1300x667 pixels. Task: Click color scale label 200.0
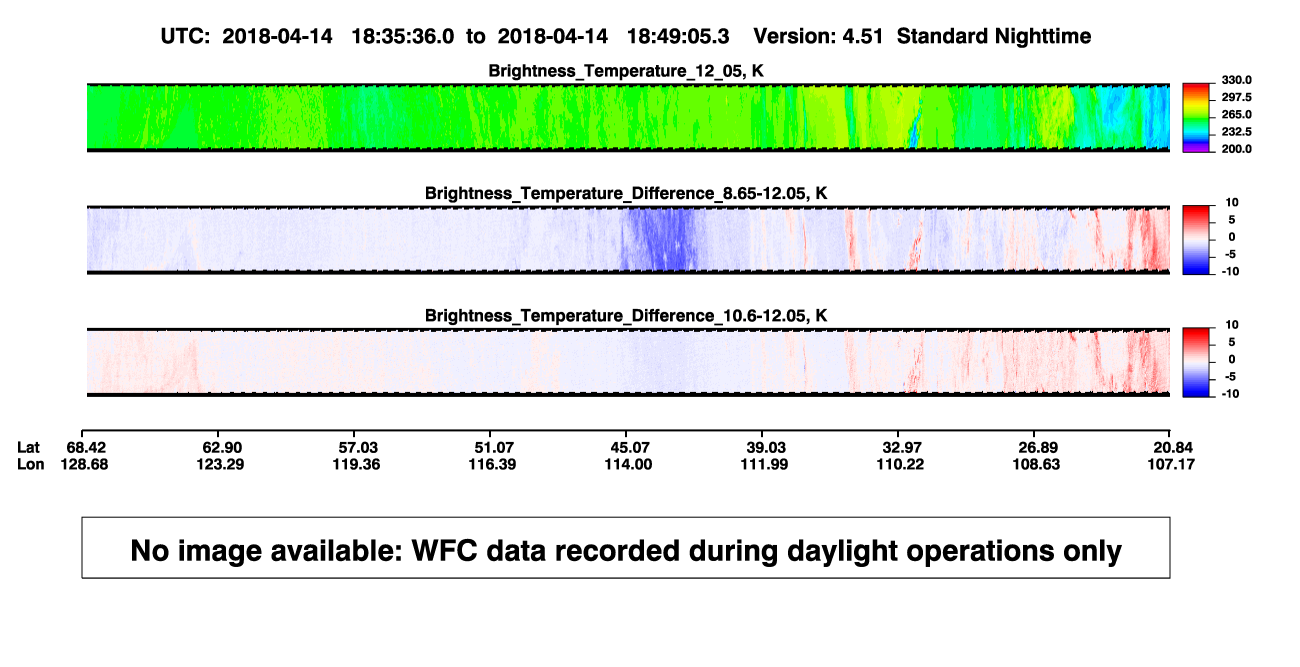[x=1238, y=148]
